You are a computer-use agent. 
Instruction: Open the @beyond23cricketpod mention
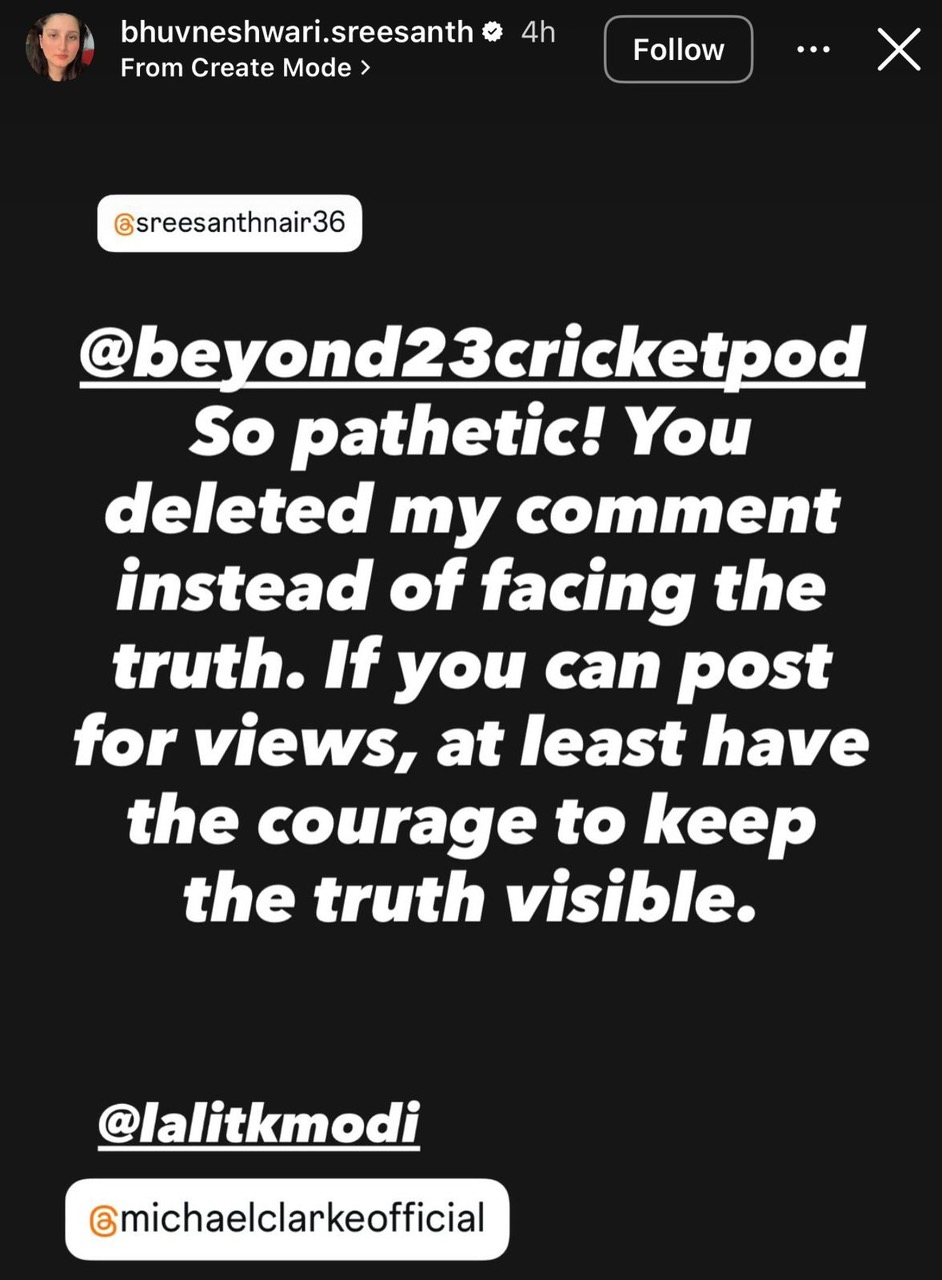[x=471, y=354]
